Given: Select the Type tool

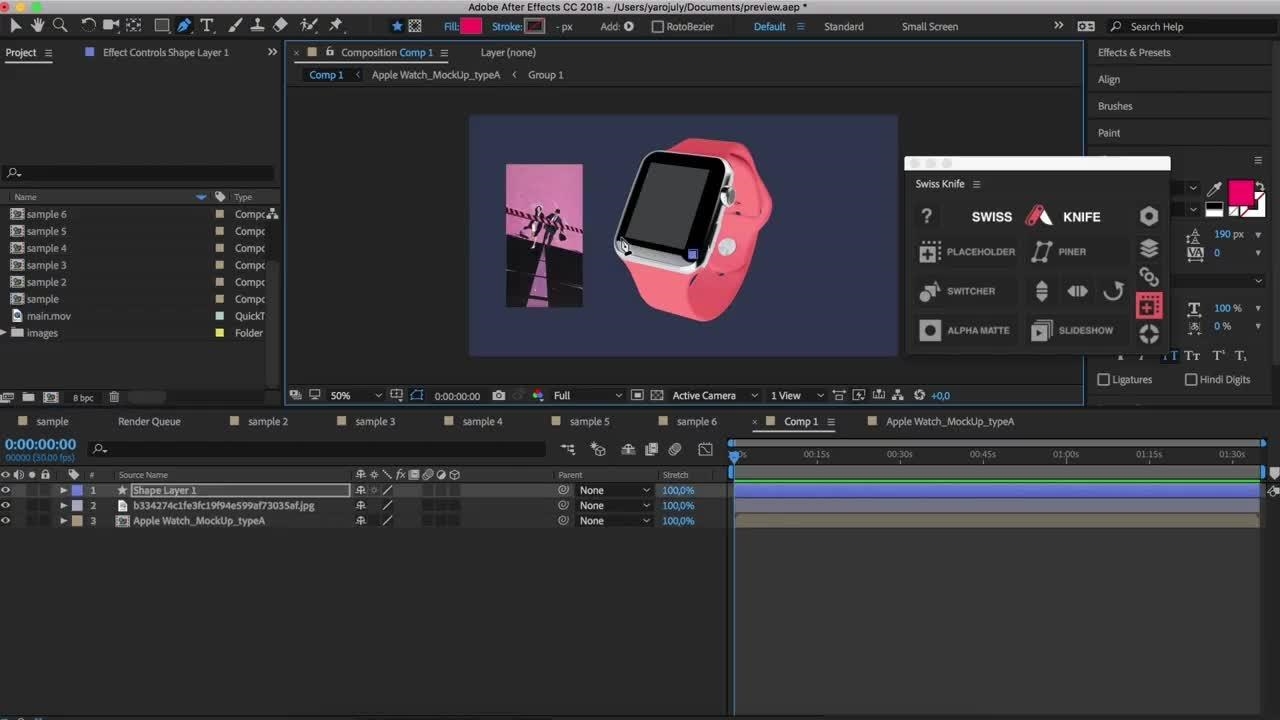Looking at the screenshot, I should coord(207,26).
